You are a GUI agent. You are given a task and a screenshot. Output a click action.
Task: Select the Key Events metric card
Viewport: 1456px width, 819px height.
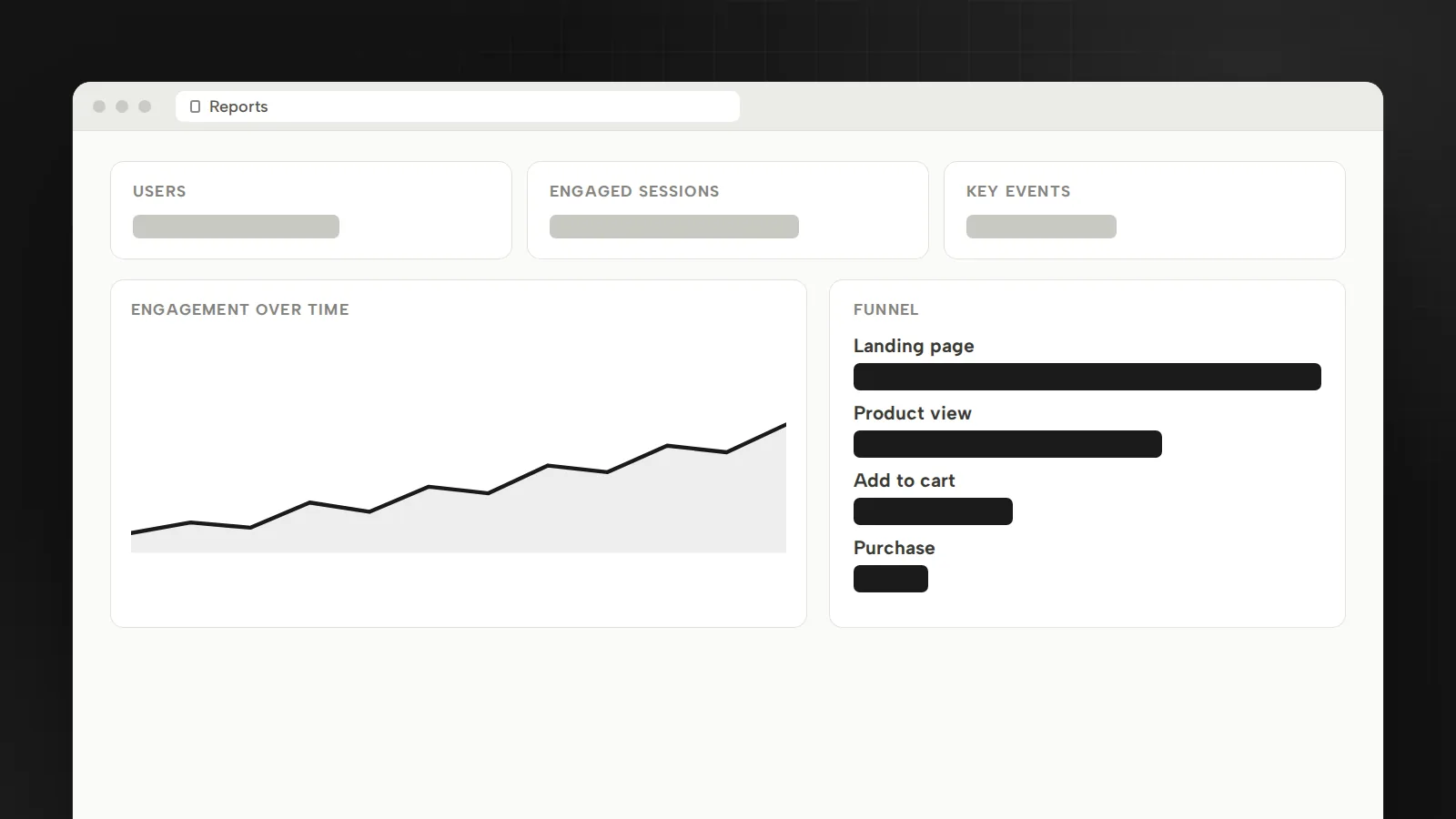(1145, 210)
